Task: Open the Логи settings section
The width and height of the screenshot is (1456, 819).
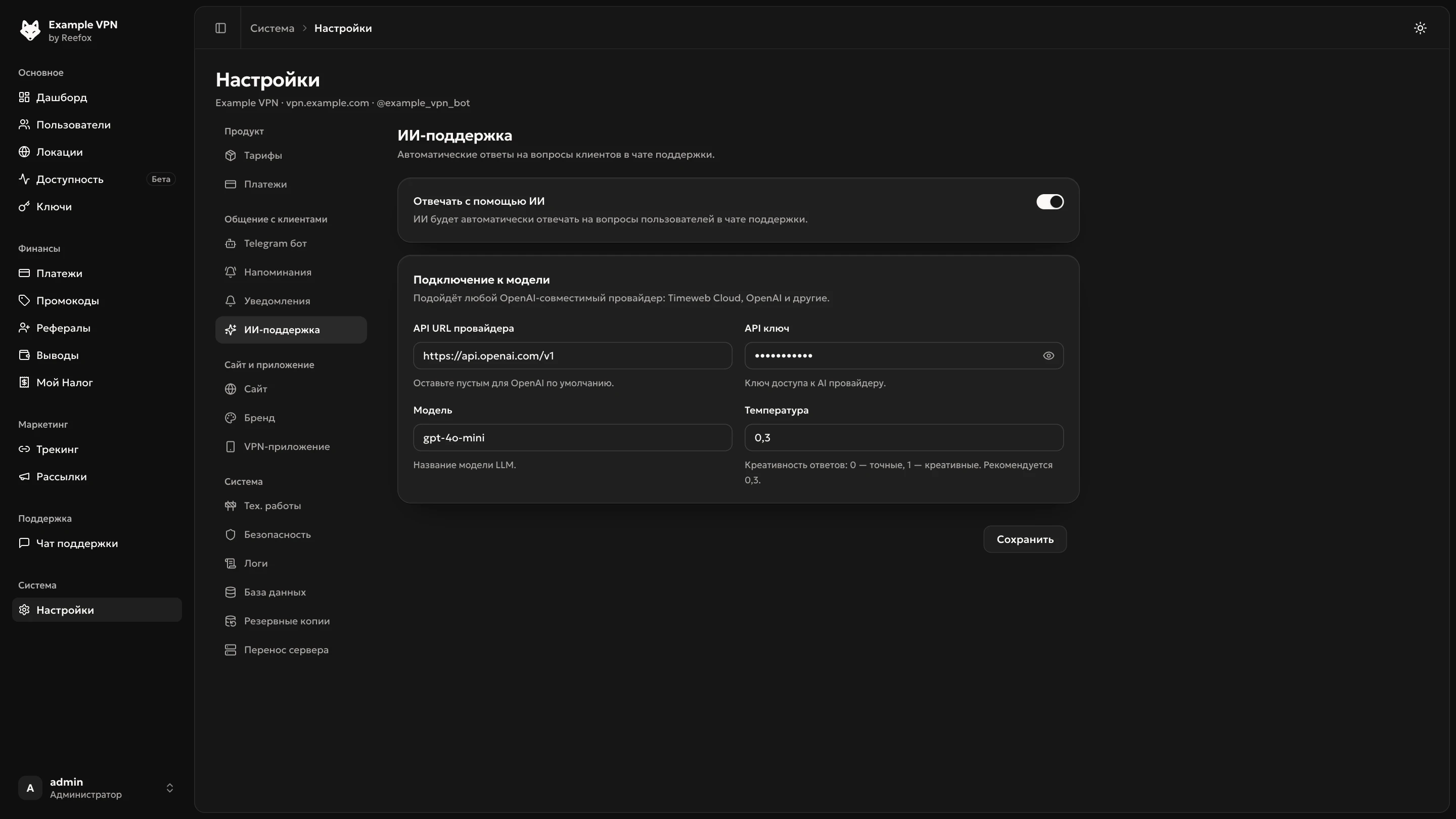Action: (x=291, y=563)
